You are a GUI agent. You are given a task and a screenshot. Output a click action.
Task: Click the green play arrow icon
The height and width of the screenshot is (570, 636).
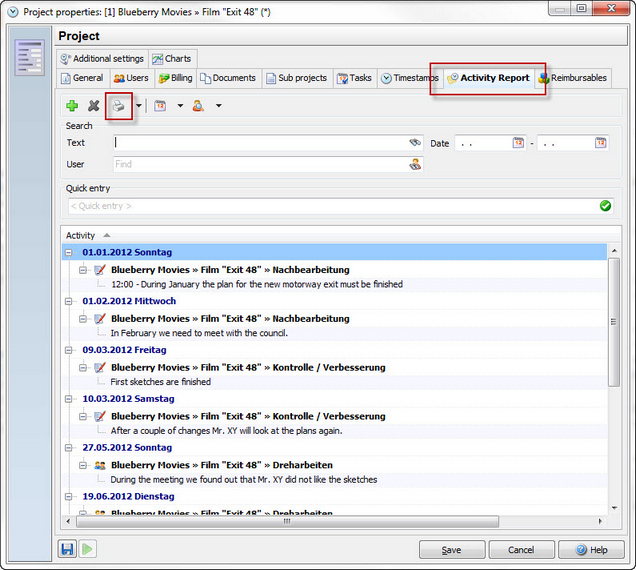coord(87,549)
